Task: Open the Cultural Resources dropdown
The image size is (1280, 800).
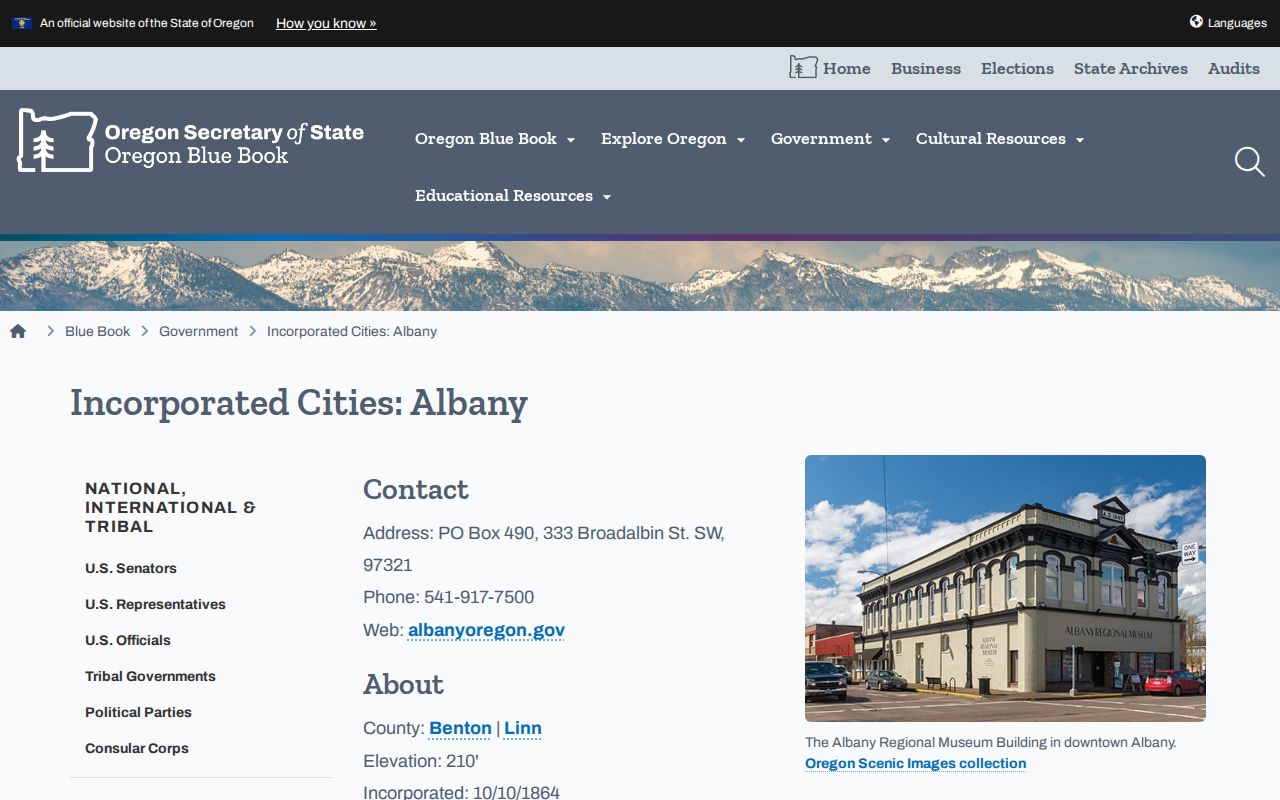Action: click(1000, 139)
